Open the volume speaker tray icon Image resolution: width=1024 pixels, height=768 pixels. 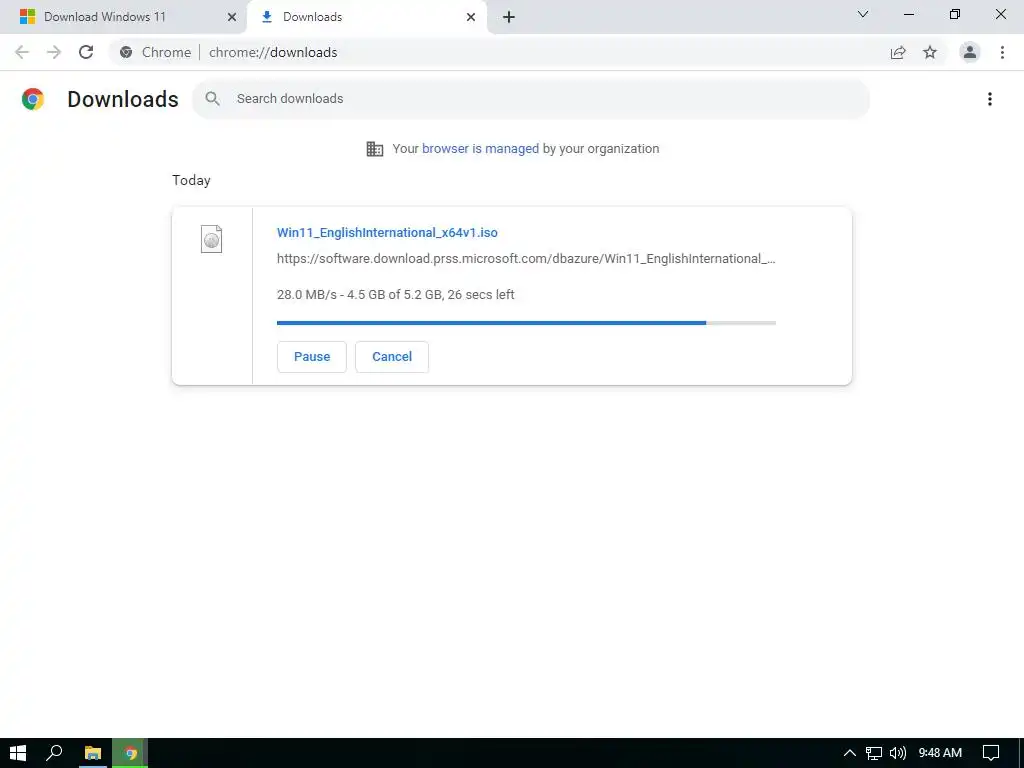(898, 753)
